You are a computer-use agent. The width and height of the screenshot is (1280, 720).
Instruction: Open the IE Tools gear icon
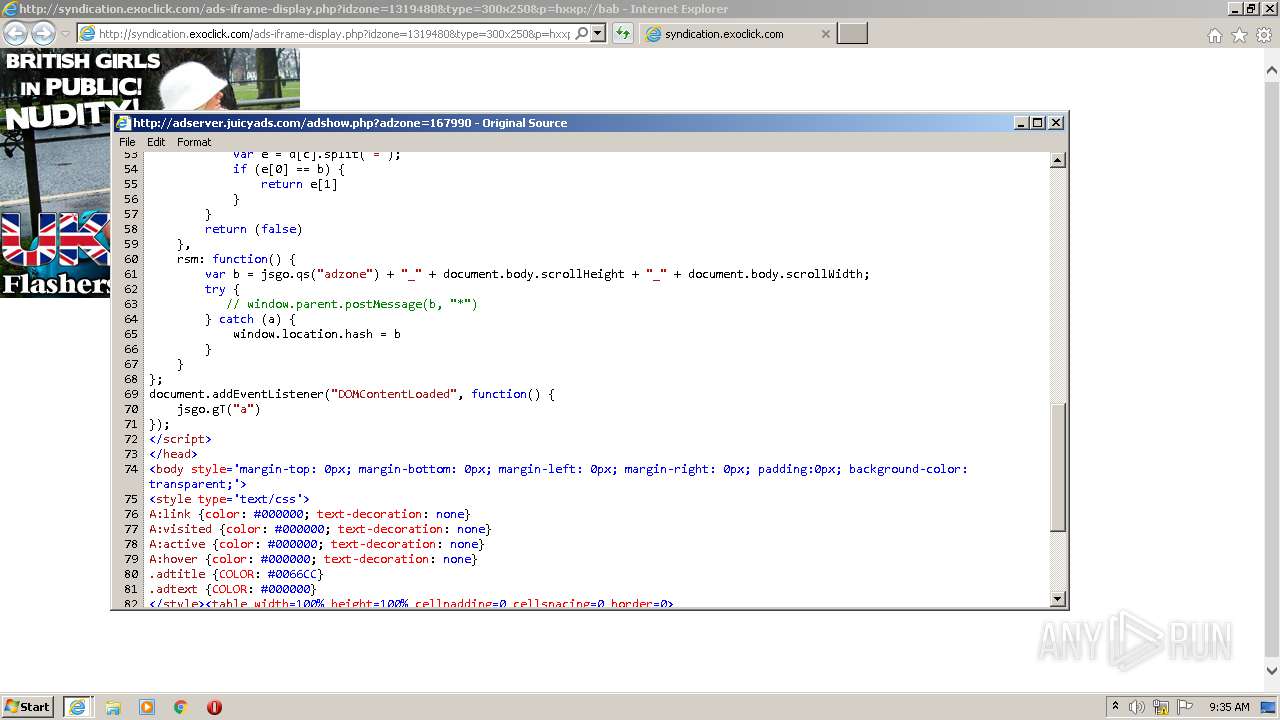1264,35
